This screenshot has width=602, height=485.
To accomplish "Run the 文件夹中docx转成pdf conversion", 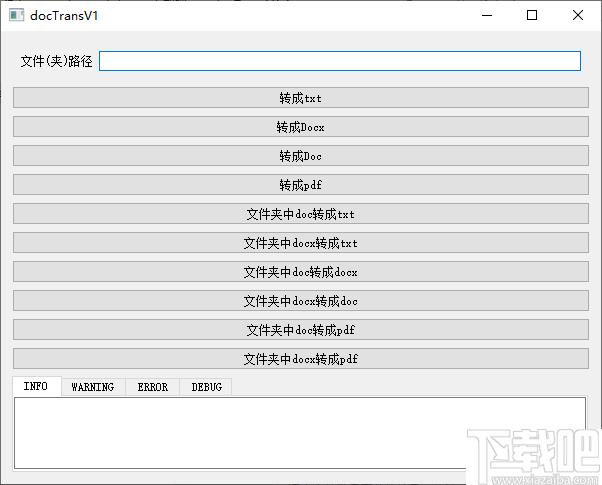I will point(300,359).
